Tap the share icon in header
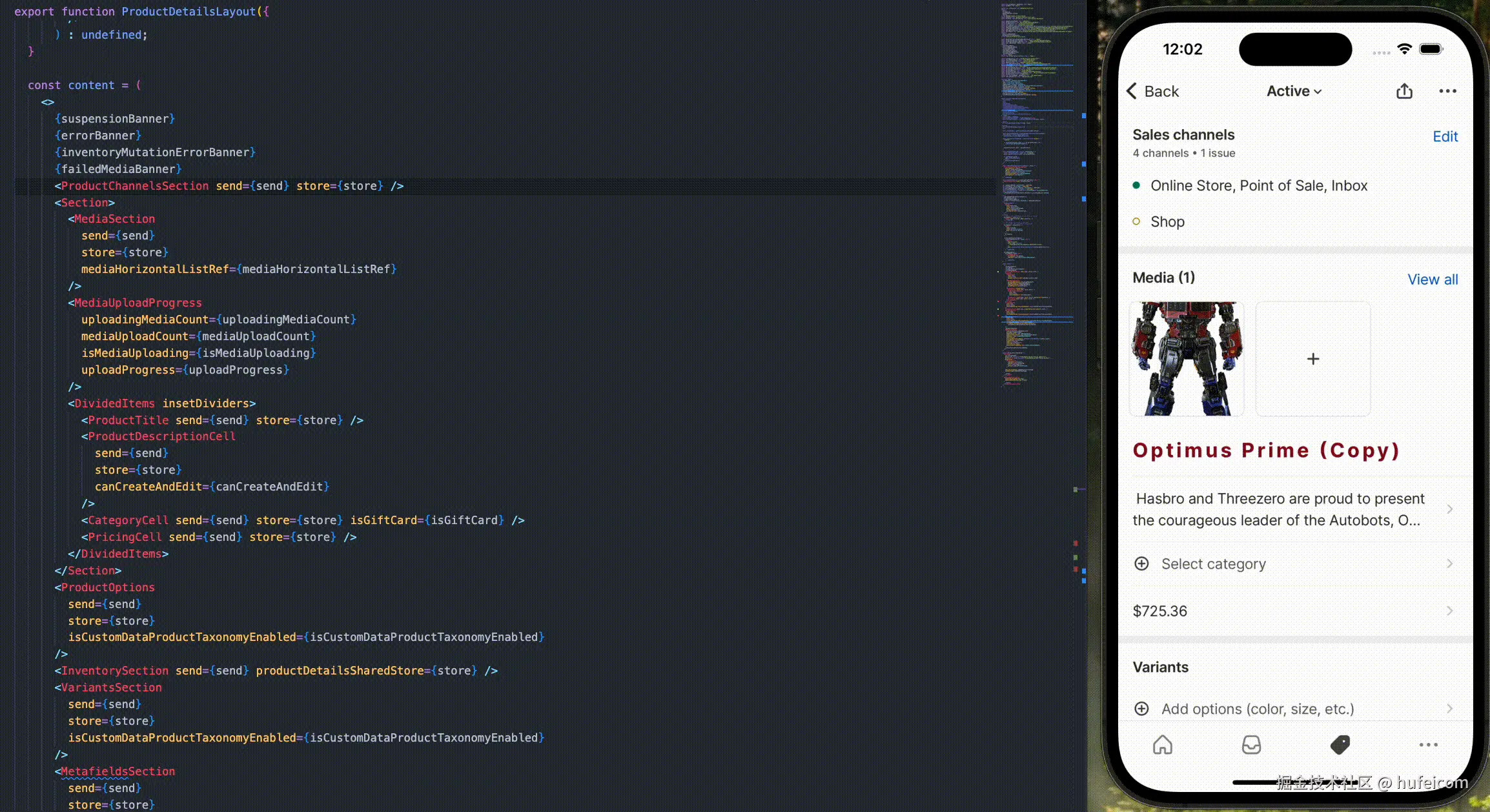Screen dimensions: 1490x812 click(1404, 92)
